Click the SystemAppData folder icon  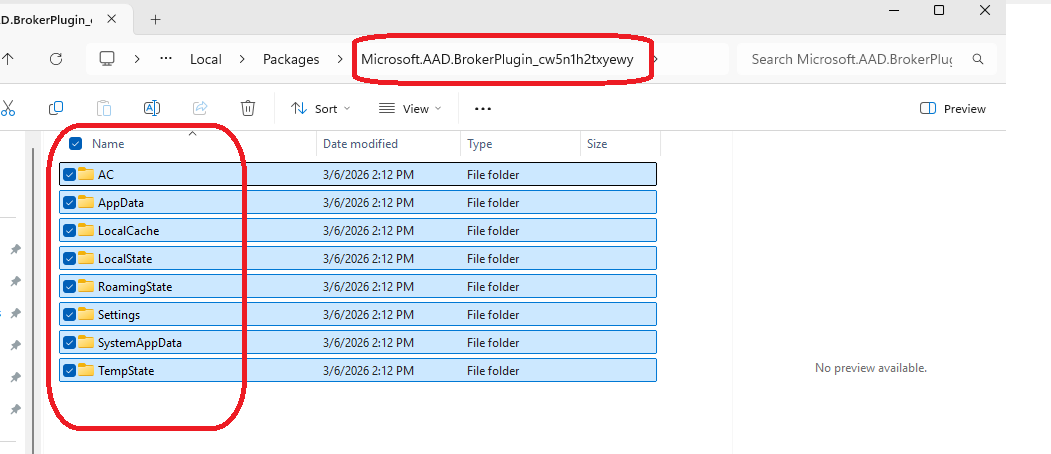coord(86,342)
